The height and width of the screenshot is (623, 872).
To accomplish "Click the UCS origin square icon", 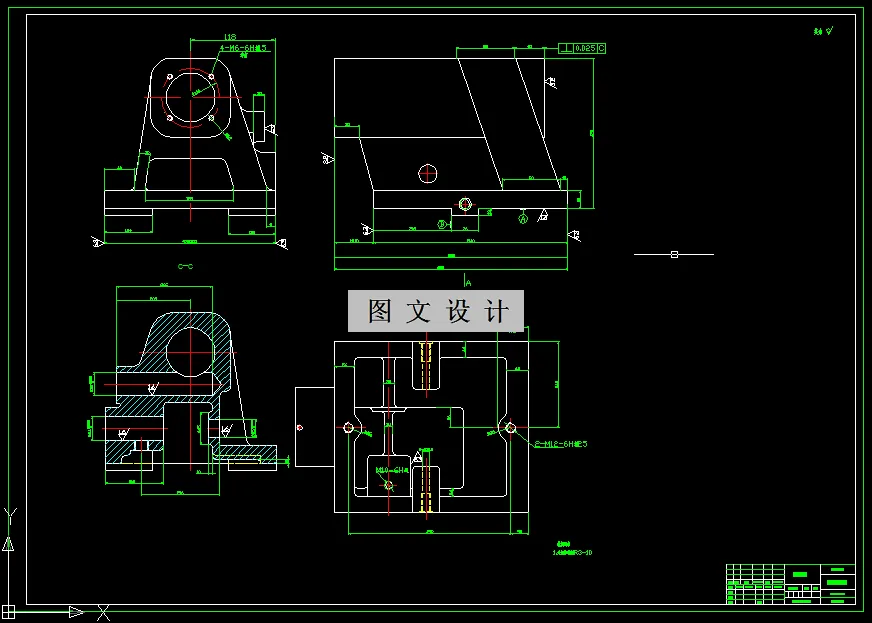I will 8,612.
